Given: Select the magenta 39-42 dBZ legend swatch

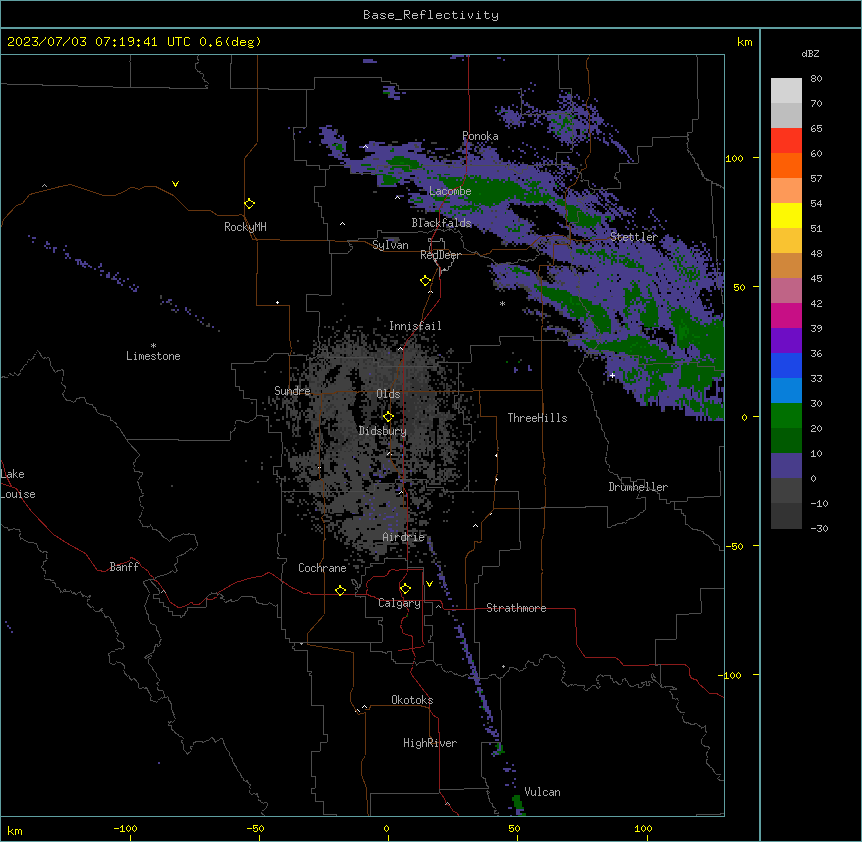Looking at the screenshot, I should pos(786,315).
